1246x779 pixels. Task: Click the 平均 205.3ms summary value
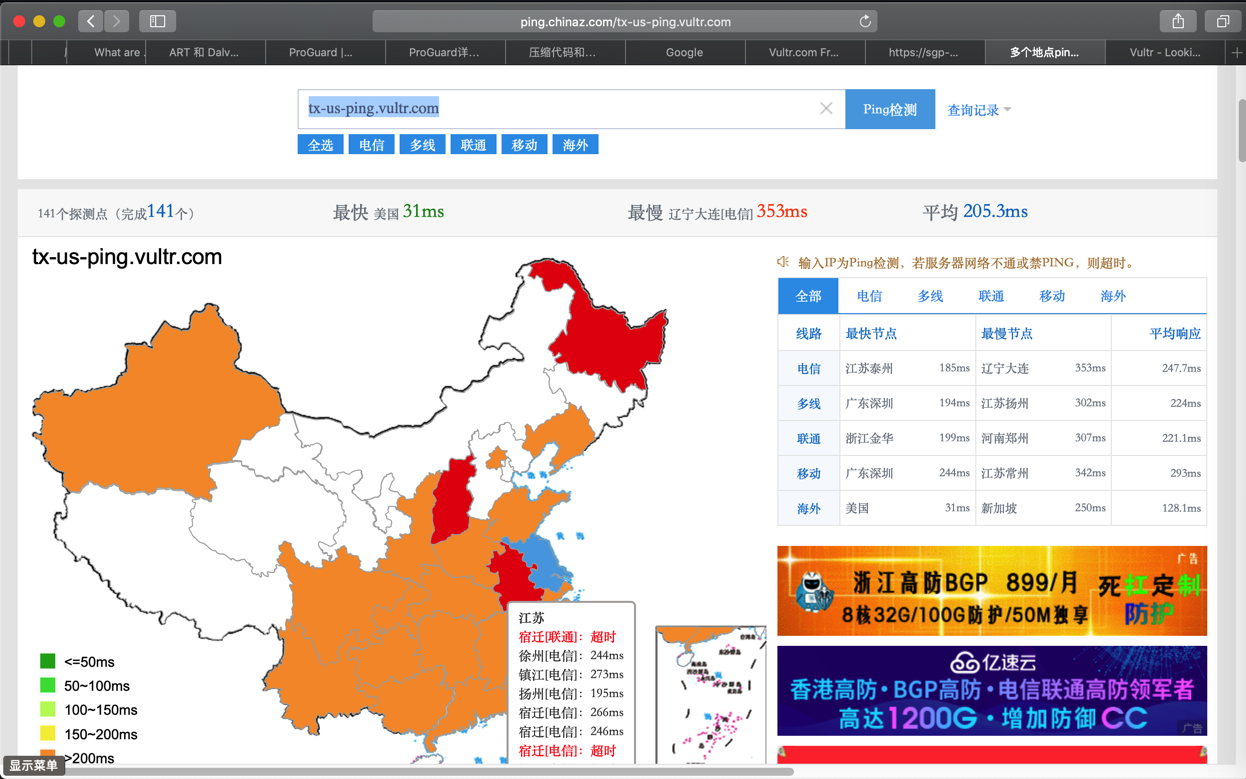click(x=995, y=211)
